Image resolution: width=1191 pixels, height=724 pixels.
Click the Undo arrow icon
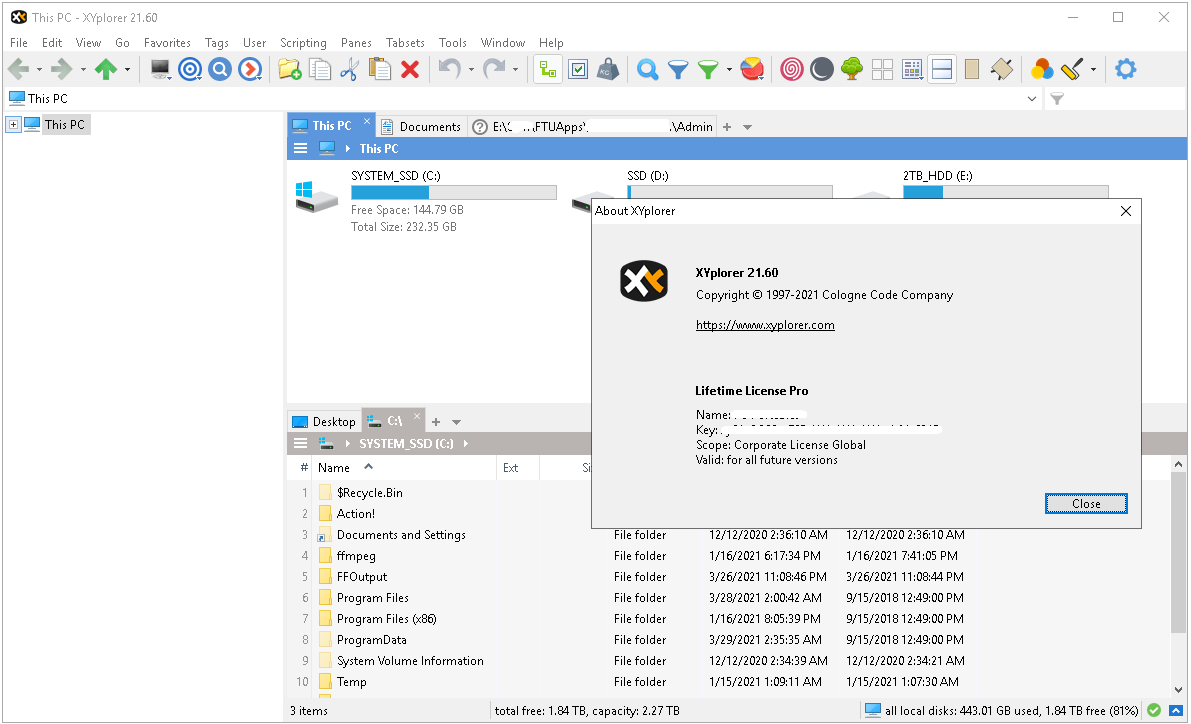(450, 69)
